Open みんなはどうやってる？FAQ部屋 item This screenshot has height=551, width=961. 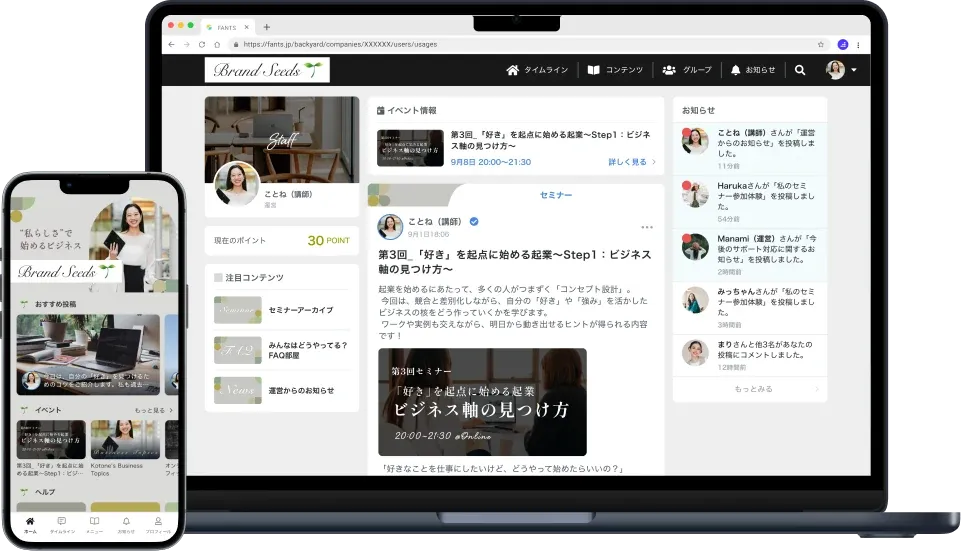click(x=282, y=350)
